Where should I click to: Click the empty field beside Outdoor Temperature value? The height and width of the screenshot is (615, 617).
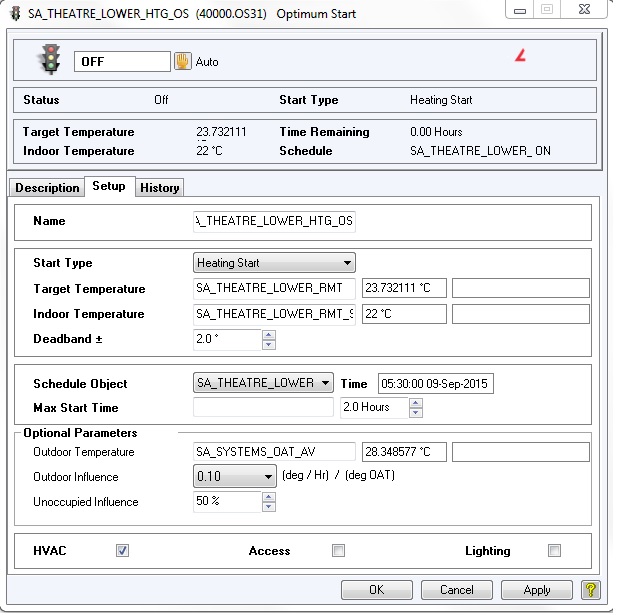coord(521,451)
